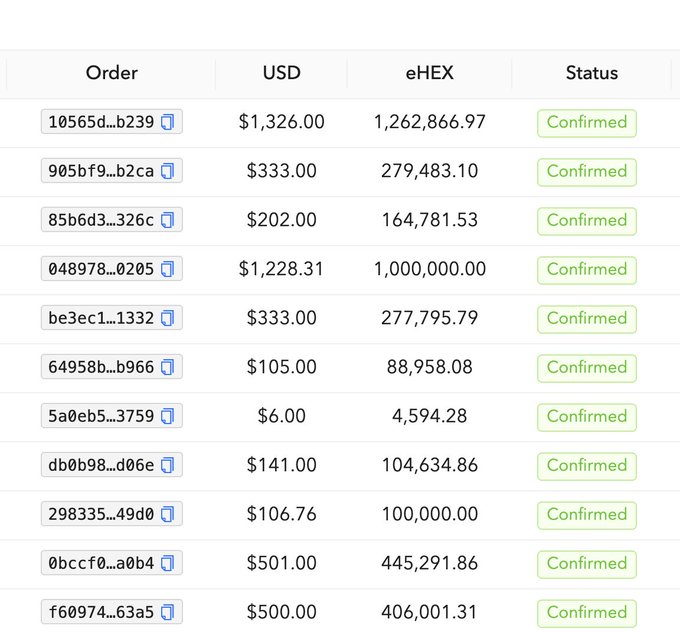Open order 5a0eb5…3759 hash
This screenshot has height=632, width=680.
coord(101,416)
